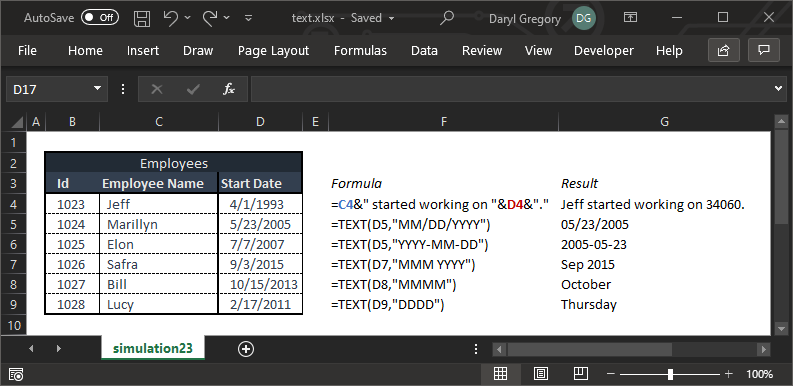Click the Share icon button
793x386 pixels.
[724, 50]
